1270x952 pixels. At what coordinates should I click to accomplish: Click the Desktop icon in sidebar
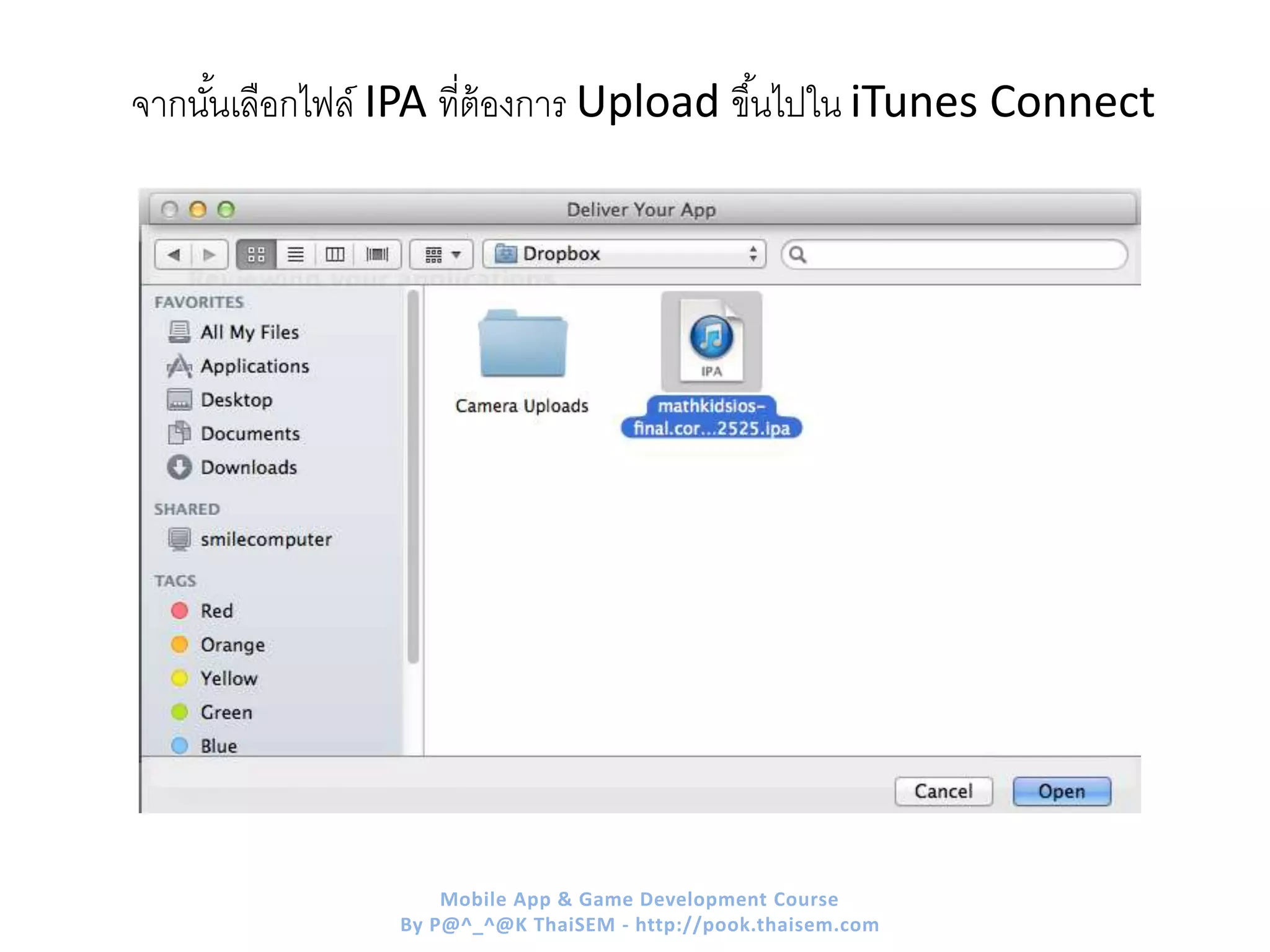click(x=179, y=400)
